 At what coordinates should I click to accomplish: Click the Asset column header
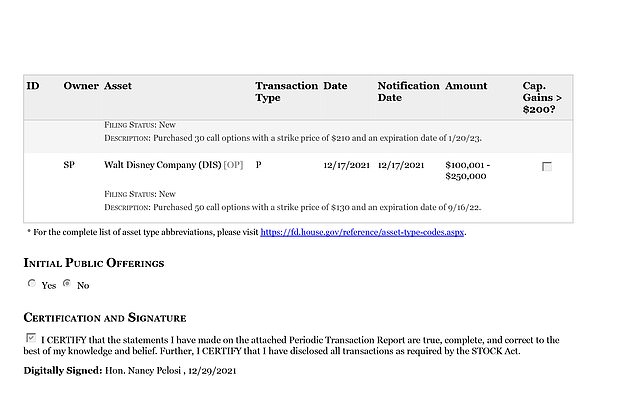[x=118, y=86]
